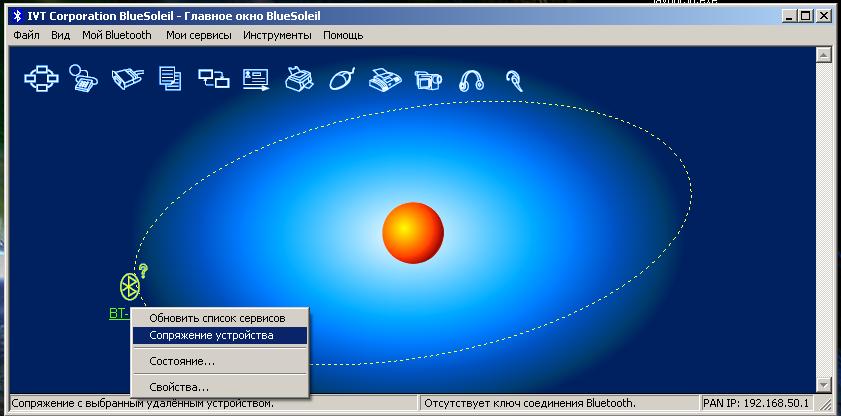Select the LAN Access computers icon
This screenshot has height=416, width=841.
(213, 78)
